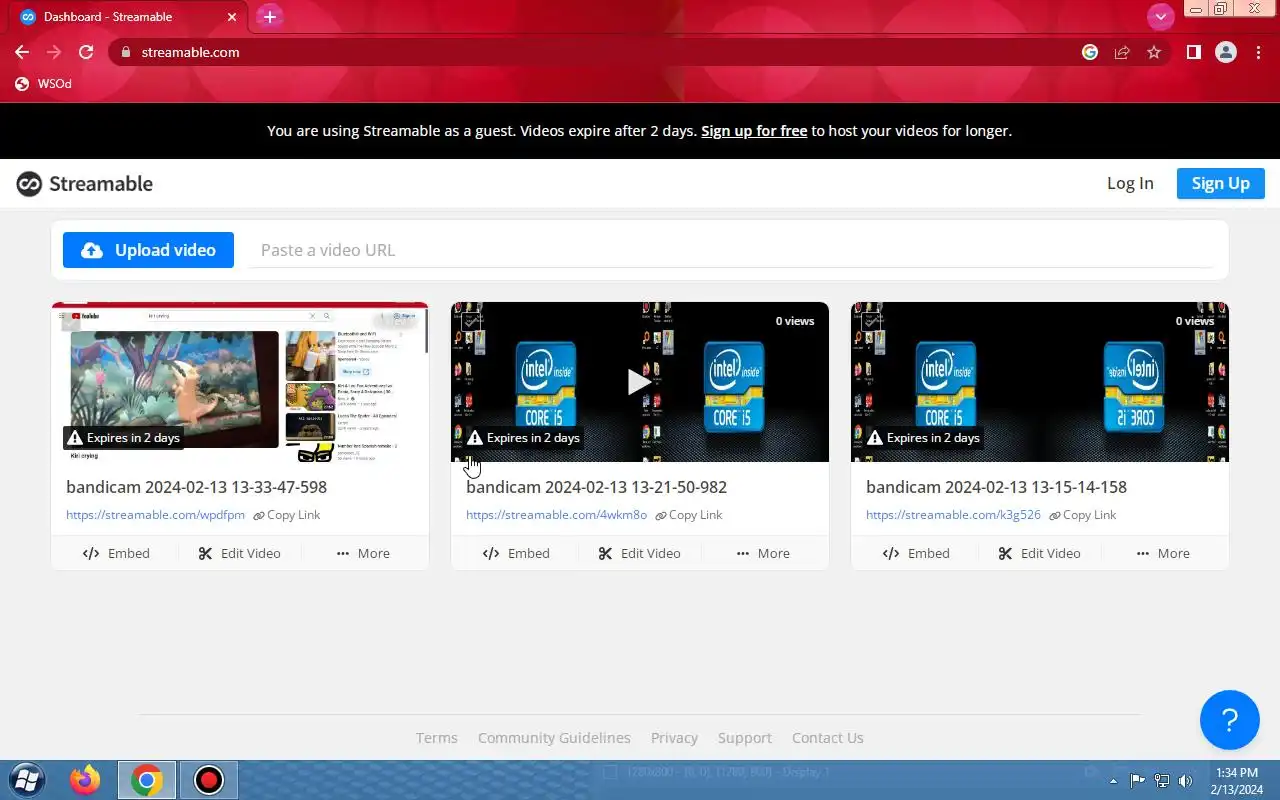Open the Log In link

tap(1130, 183)
